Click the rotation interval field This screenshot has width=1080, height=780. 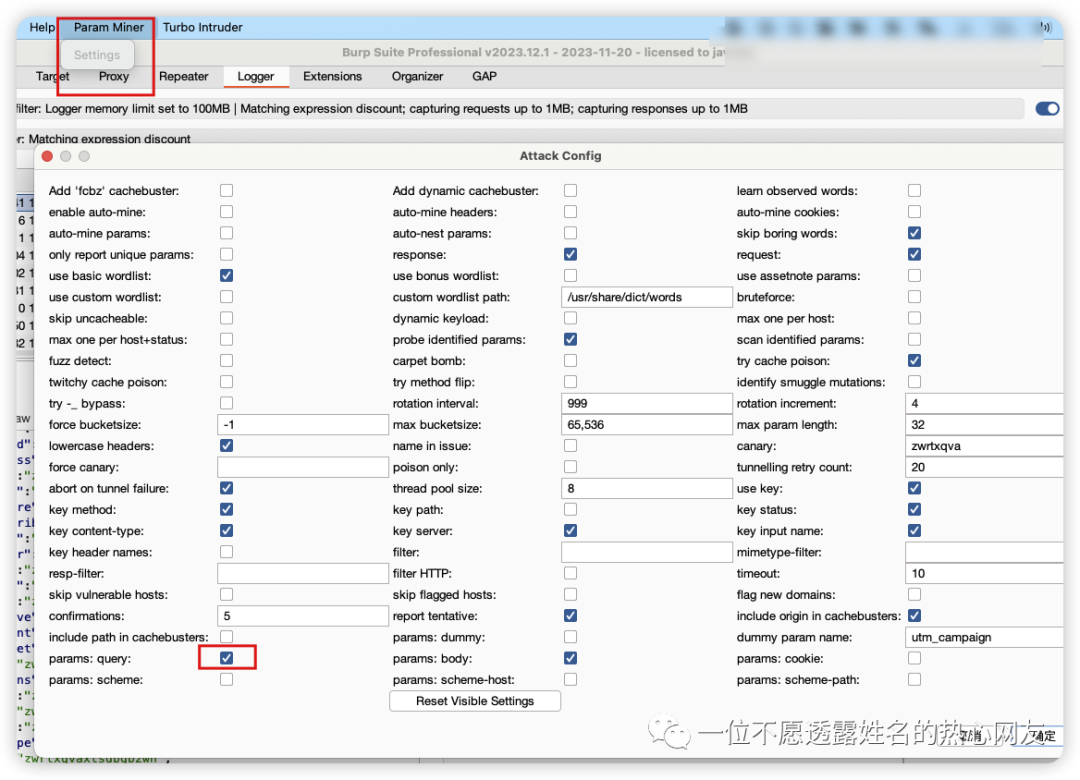click(646, 403)
